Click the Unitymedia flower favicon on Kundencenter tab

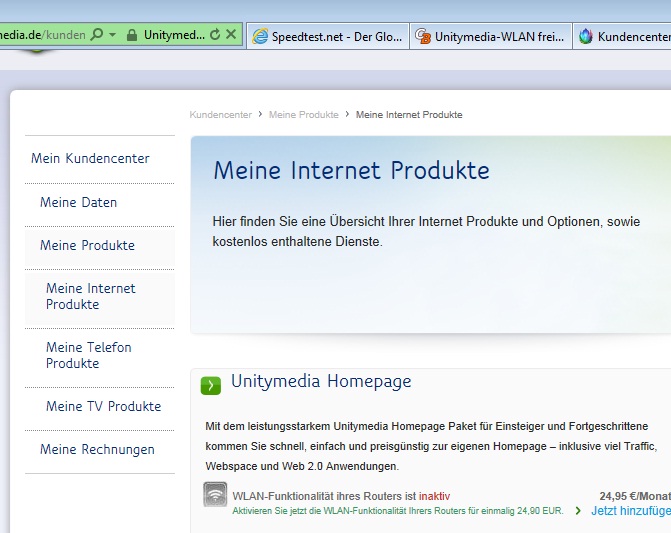tap(585, 37)
